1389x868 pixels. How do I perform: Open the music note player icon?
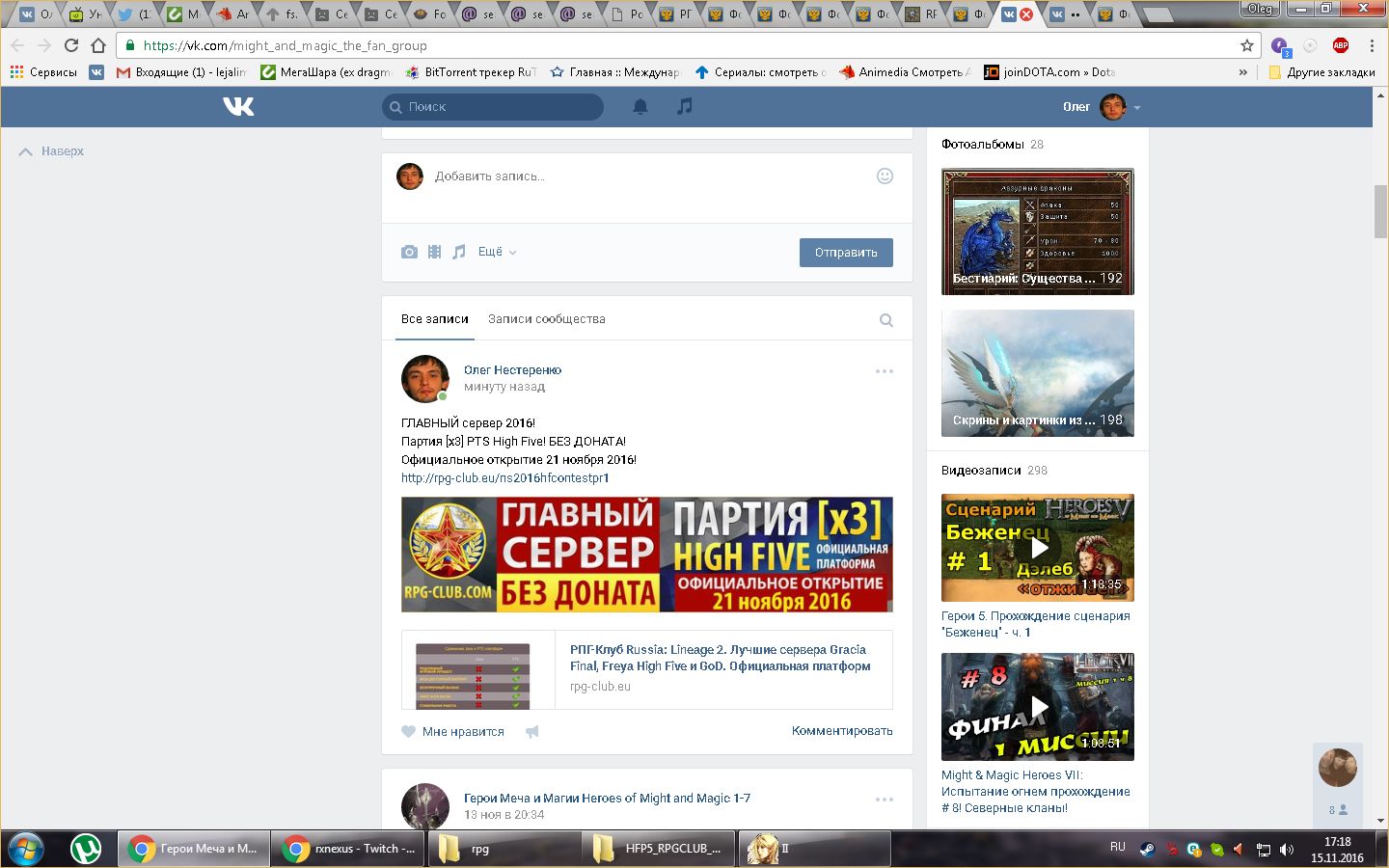684,106
